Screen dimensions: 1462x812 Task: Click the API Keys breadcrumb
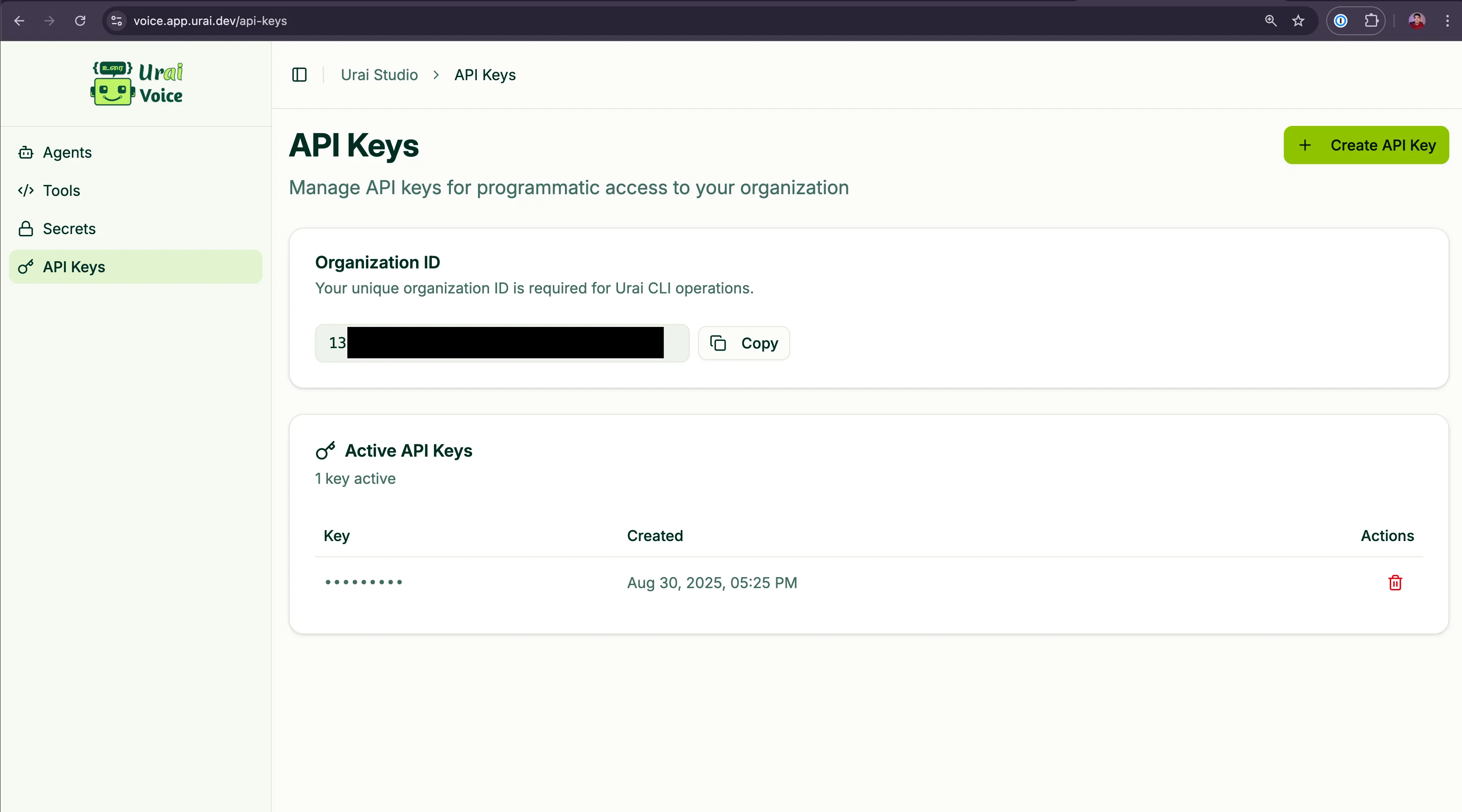[485, 75]
